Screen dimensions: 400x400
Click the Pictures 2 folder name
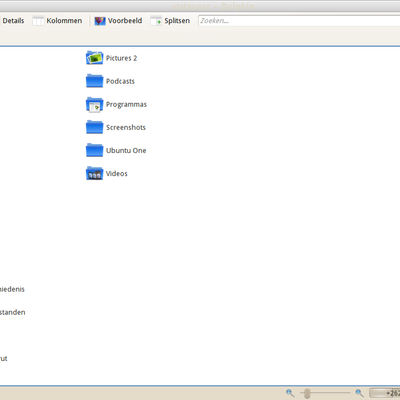click(121, 58)
